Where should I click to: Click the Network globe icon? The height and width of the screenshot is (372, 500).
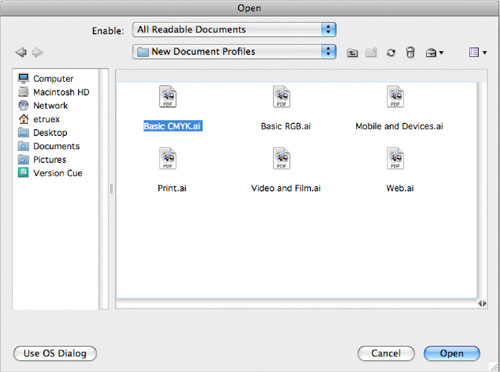coord(24,105)
